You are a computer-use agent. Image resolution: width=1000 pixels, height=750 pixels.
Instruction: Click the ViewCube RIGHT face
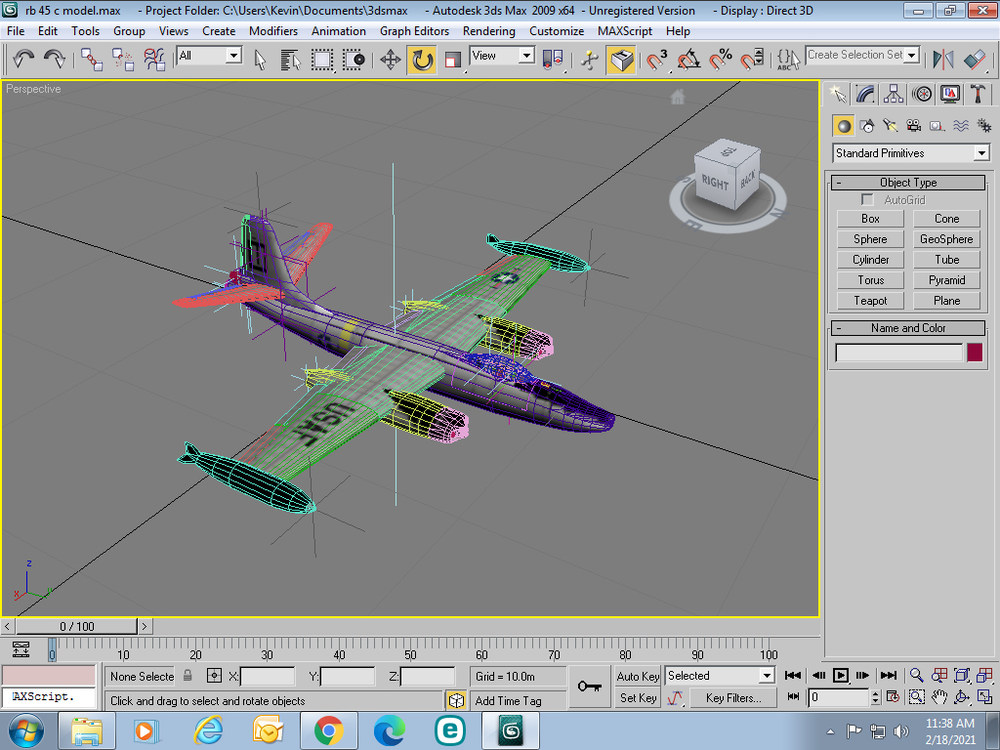pyautogui.click(x=715, y=182)
